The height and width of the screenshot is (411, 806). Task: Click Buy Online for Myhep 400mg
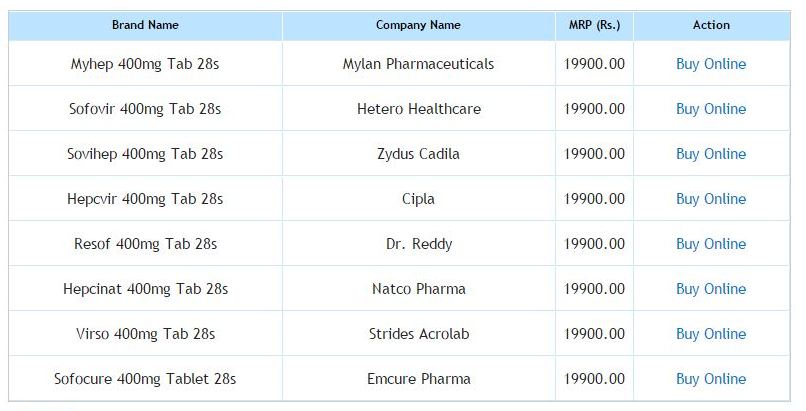711,64
